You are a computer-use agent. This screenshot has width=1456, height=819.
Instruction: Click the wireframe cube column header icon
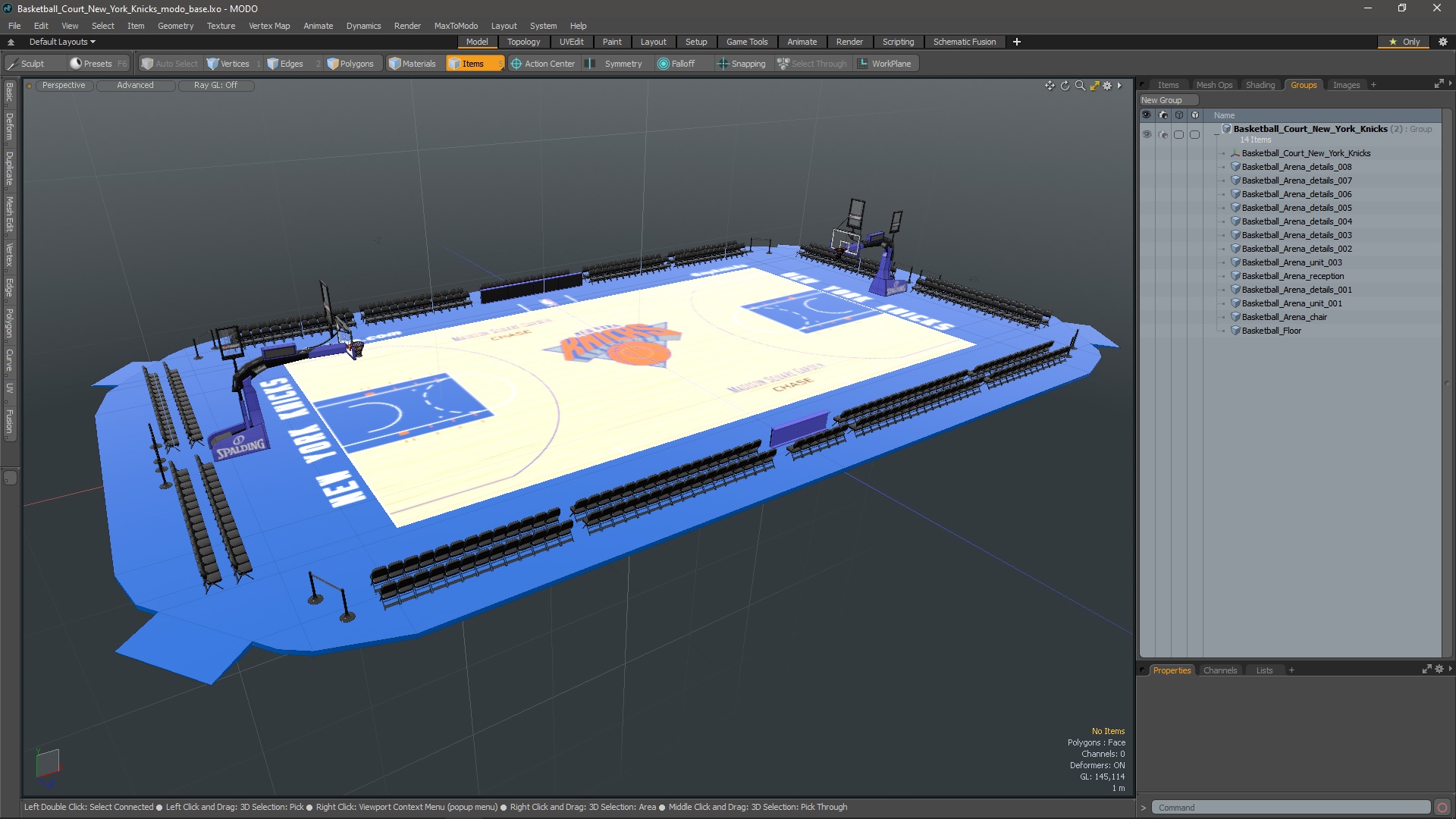click(1179, 115)
